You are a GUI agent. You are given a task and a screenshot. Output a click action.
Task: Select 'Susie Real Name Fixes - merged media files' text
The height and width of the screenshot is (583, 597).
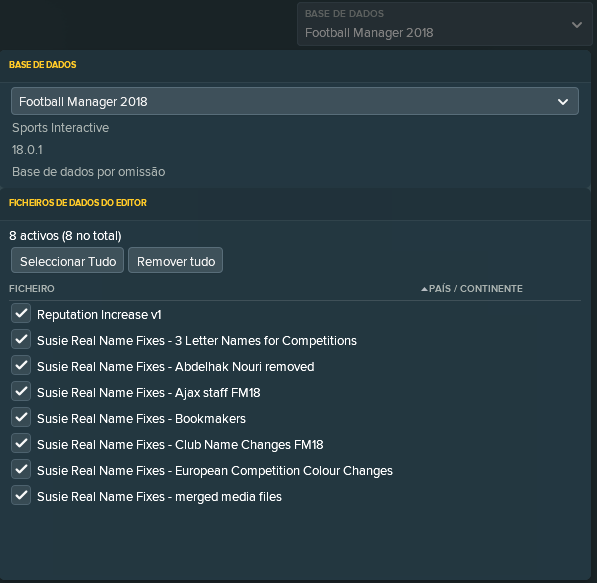pos(159,497)
